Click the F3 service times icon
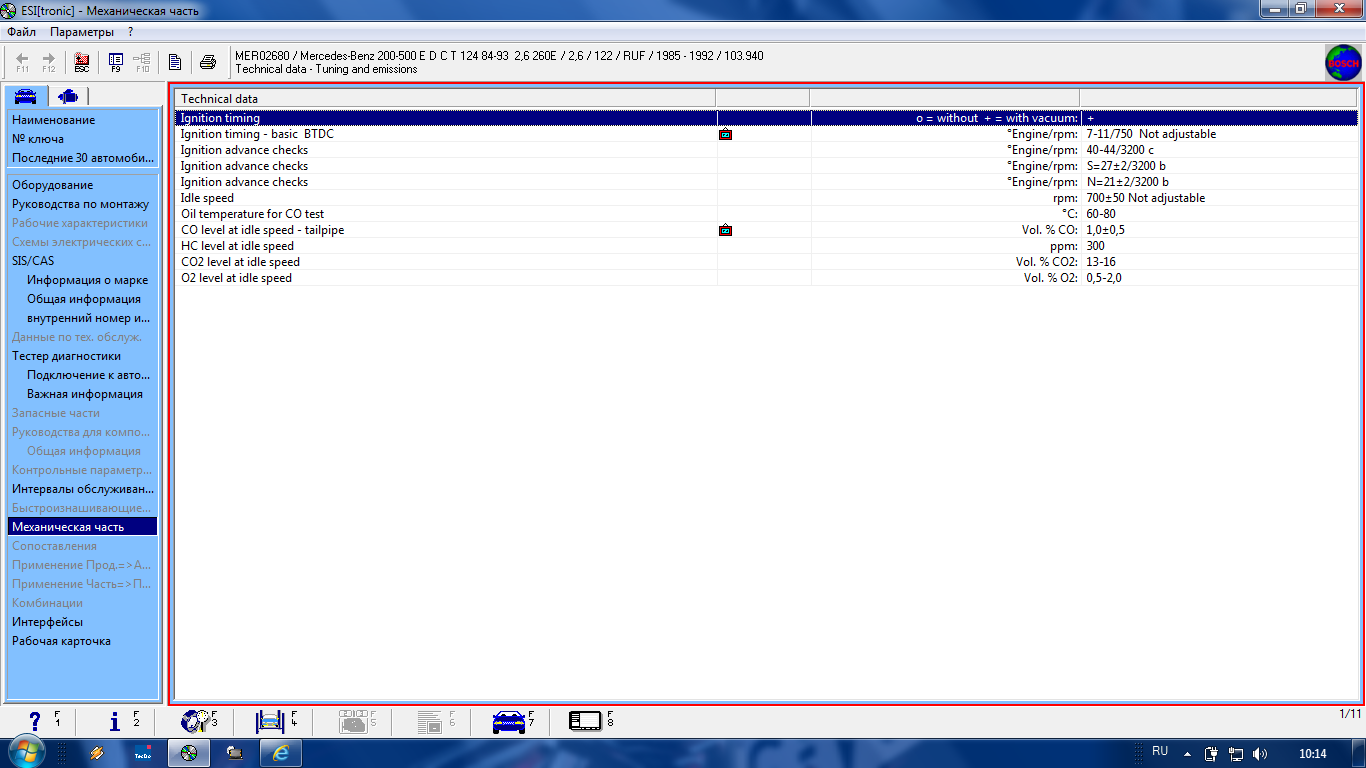The image size is (1366, 768). pos(197,720)
